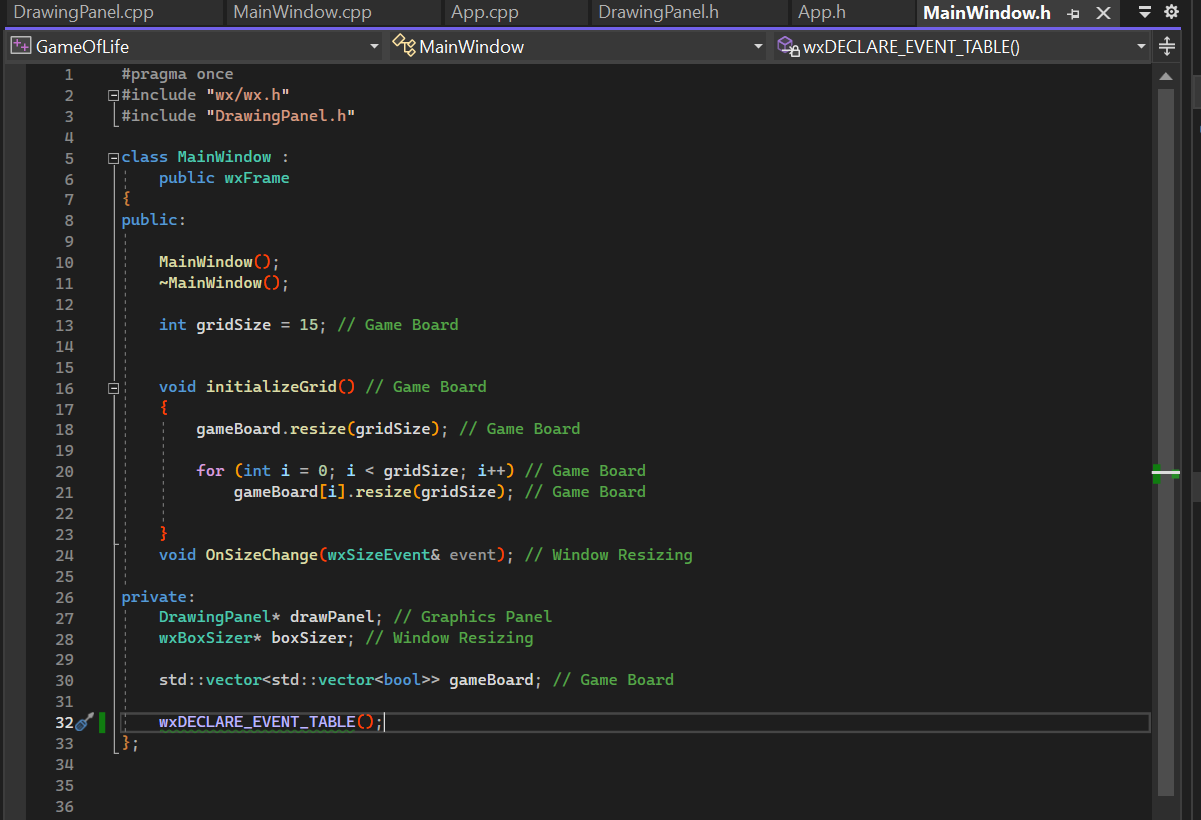Toggle the pin on the MainWindow.h tab
This screenshot has height=820, width=1201.
(1071, 13)
